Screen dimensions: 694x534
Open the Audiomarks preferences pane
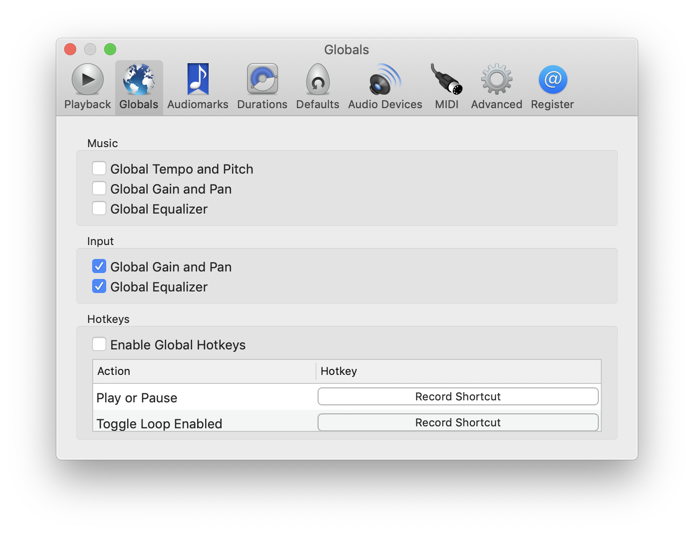(197, 86)
